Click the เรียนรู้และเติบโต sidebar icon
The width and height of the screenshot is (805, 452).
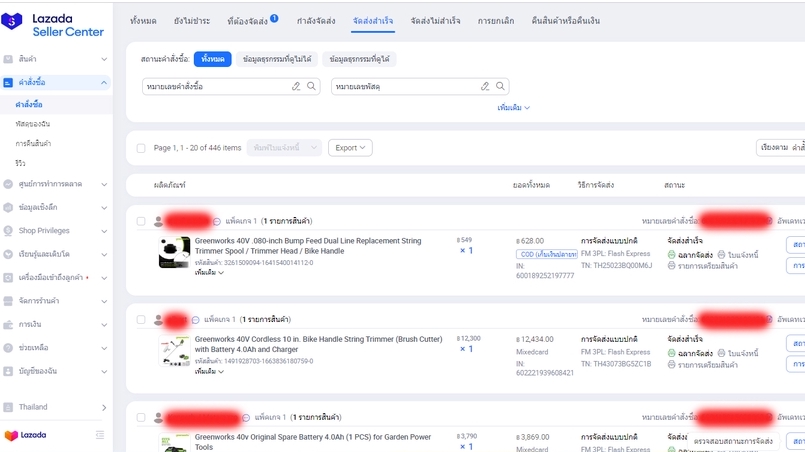pos(8,254)
